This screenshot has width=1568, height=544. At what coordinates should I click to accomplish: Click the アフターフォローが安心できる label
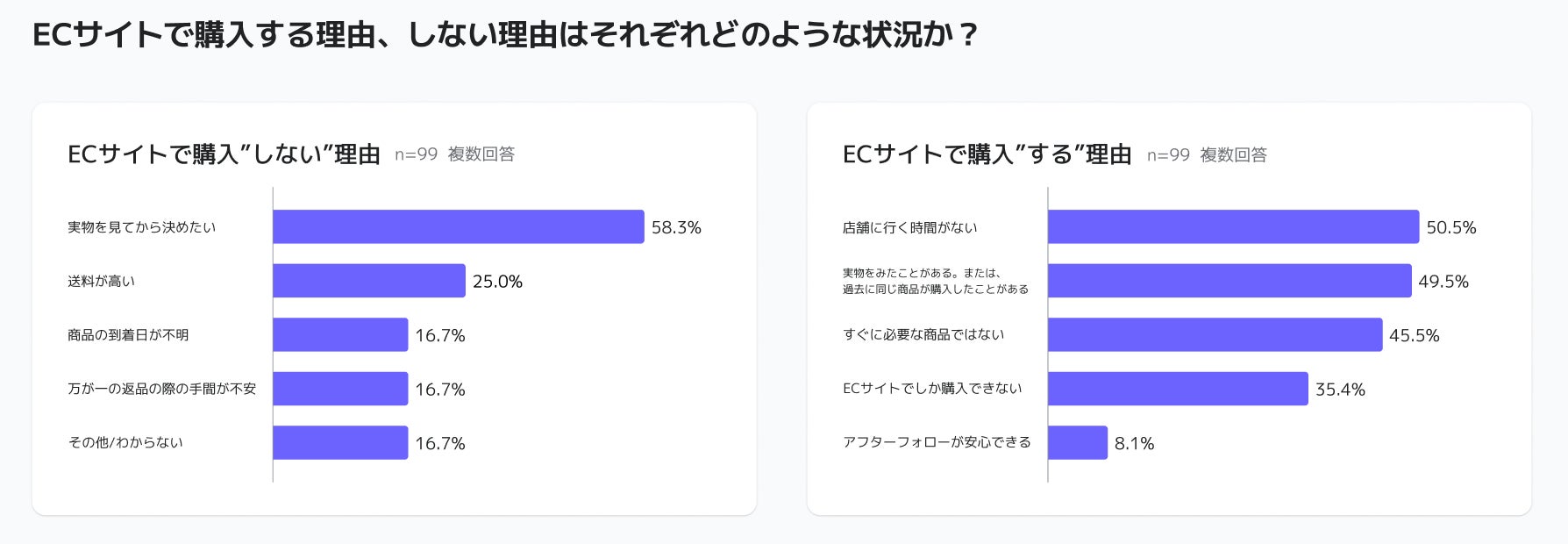937,442
